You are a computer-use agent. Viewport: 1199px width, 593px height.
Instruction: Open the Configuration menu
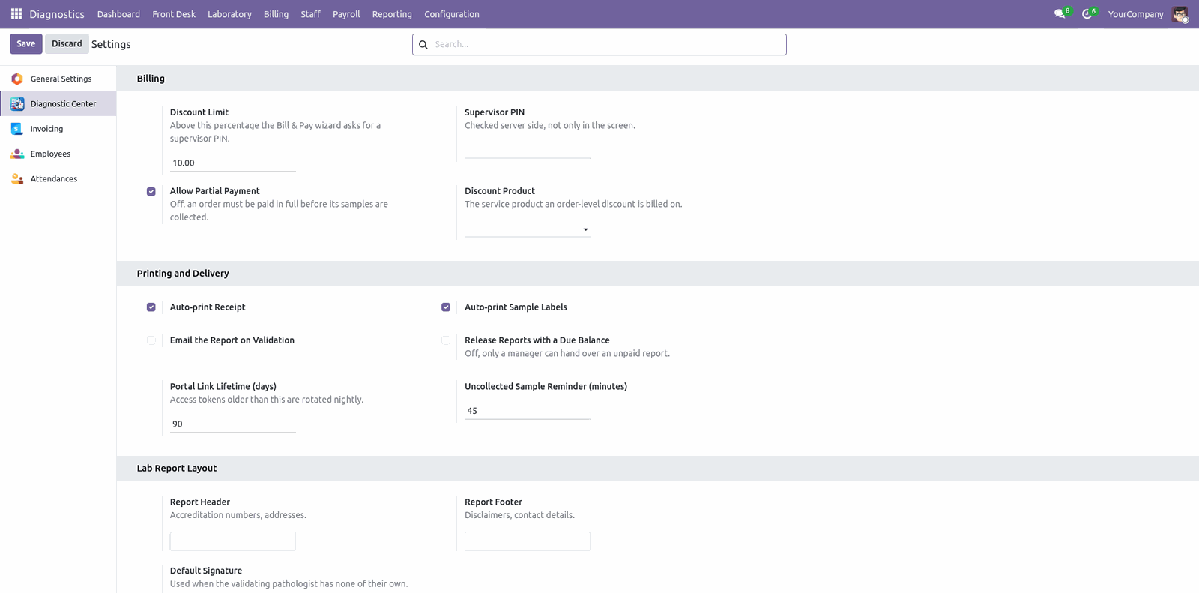pyautogui.click(x=452, y=14)
